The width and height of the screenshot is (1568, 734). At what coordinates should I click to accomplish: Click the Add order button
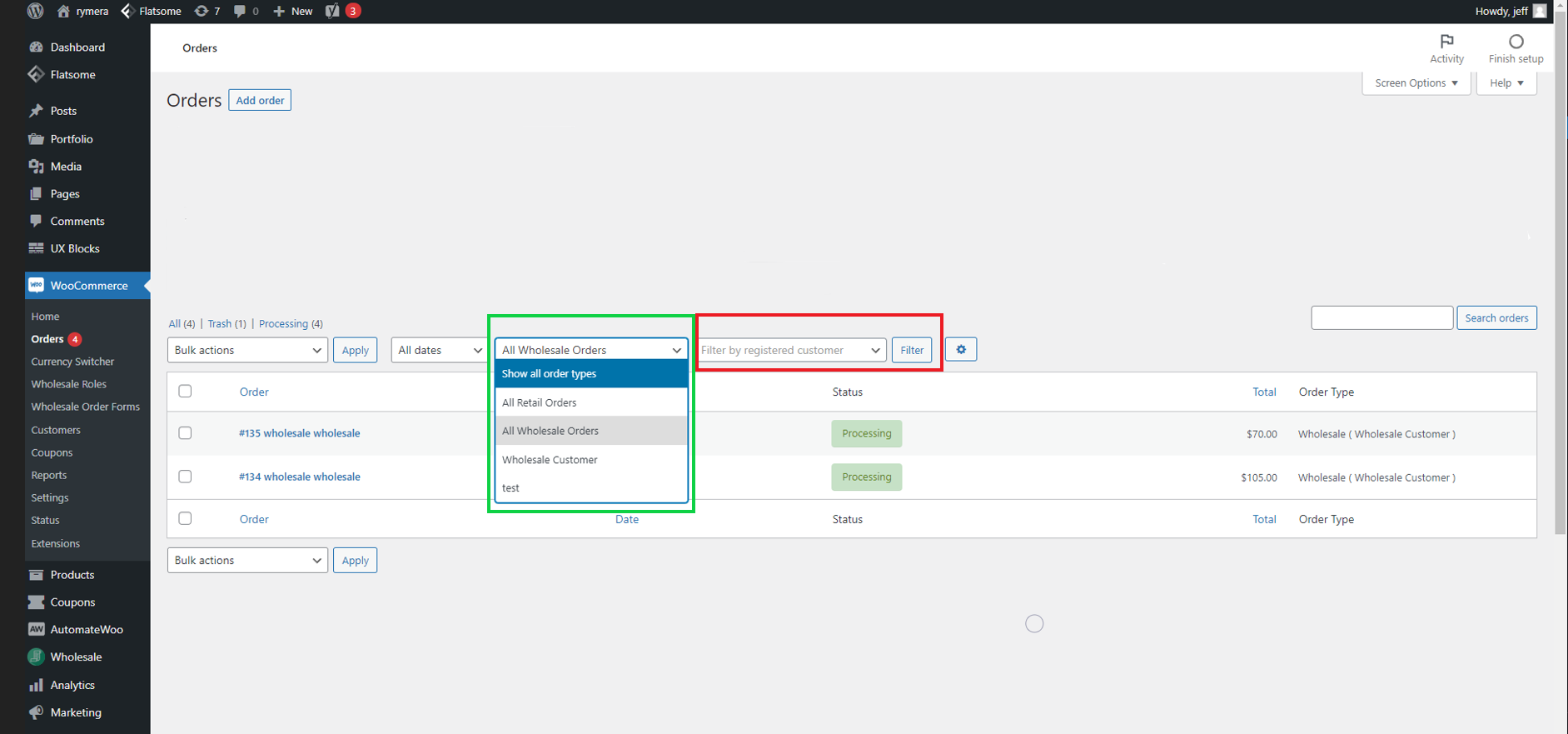coord(260,101)
